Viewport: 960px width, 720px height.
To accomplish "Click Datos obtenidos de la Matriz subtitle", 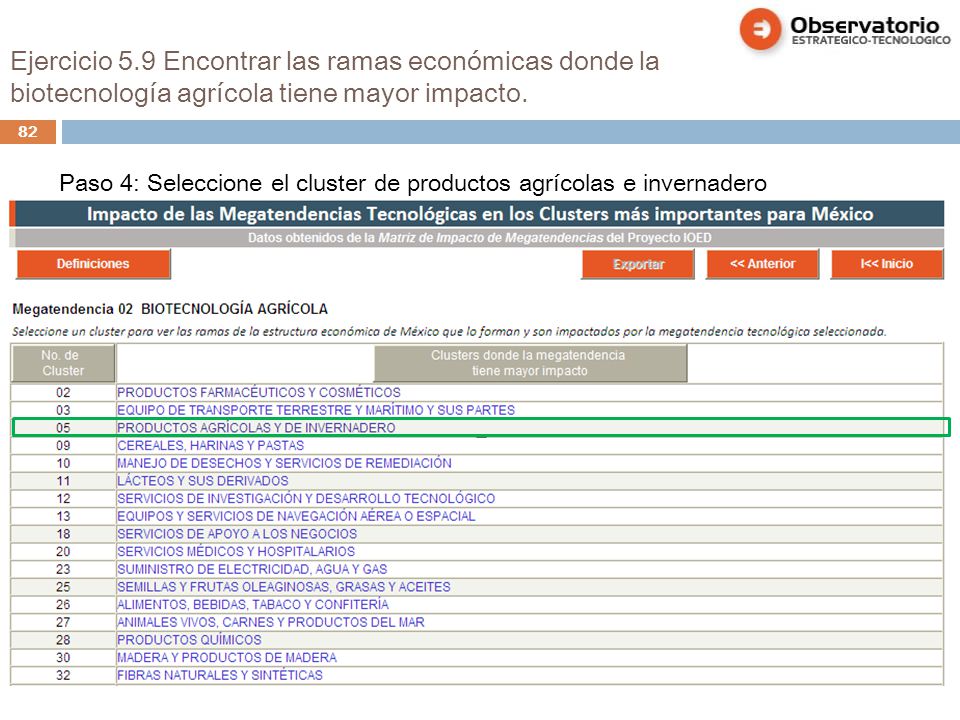I will pyautogui.click(x=479, y=238).
